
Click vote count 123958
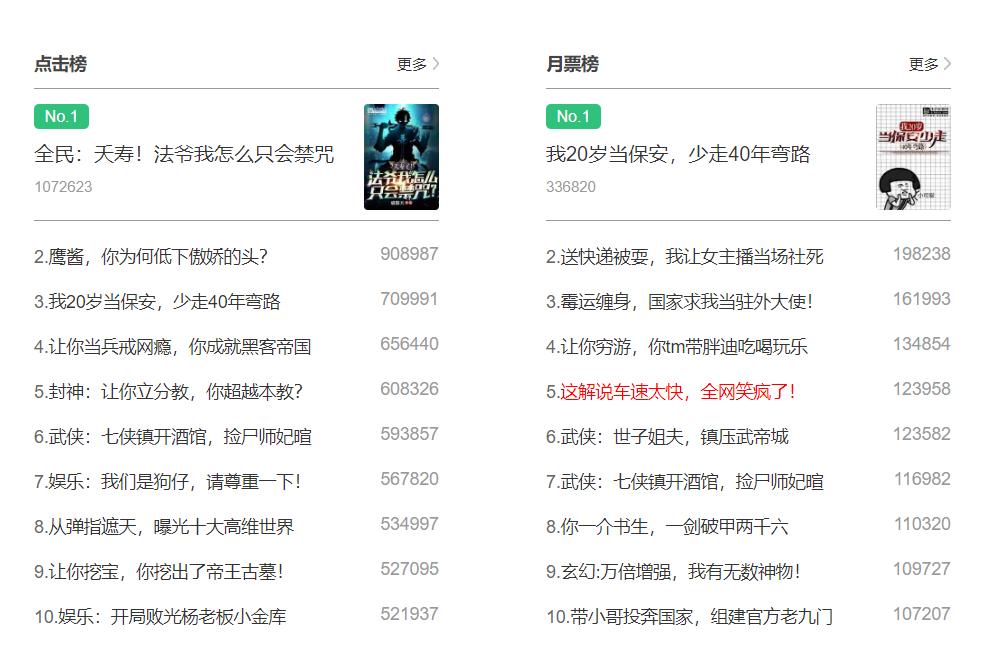click(922, 389)
